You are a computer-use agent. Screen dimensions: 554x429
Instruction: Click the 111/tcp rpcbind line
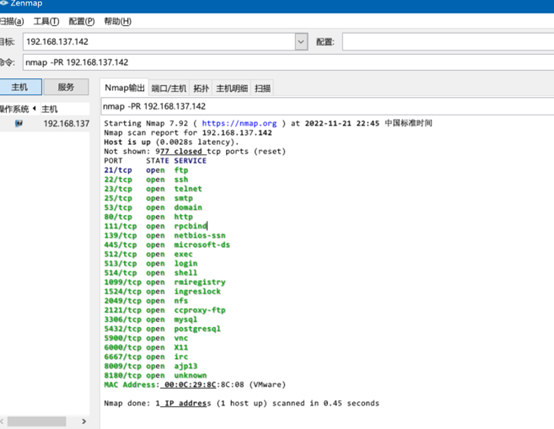(x=156, y=226)
